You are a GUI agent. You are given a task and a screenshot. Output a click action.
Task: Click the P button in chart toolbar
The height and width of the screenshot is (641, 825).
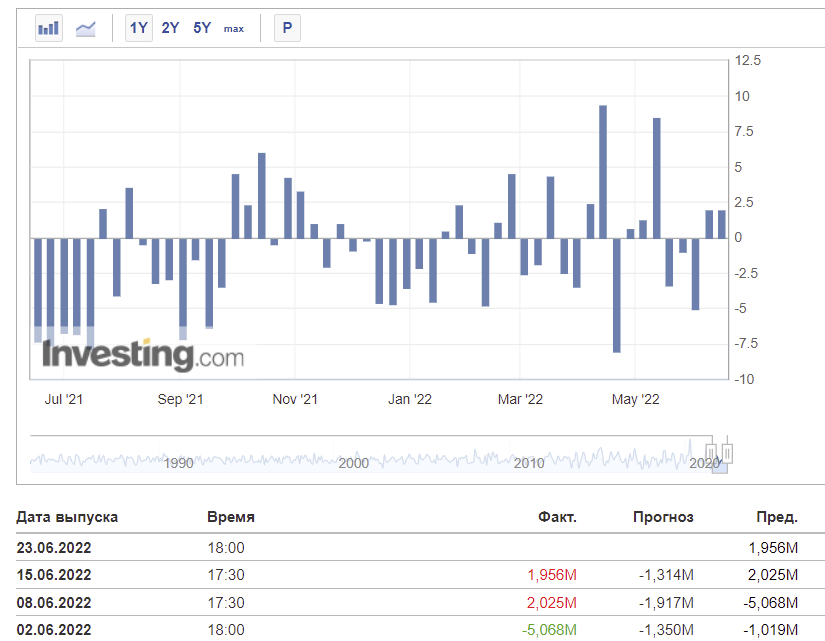point(287,28)
